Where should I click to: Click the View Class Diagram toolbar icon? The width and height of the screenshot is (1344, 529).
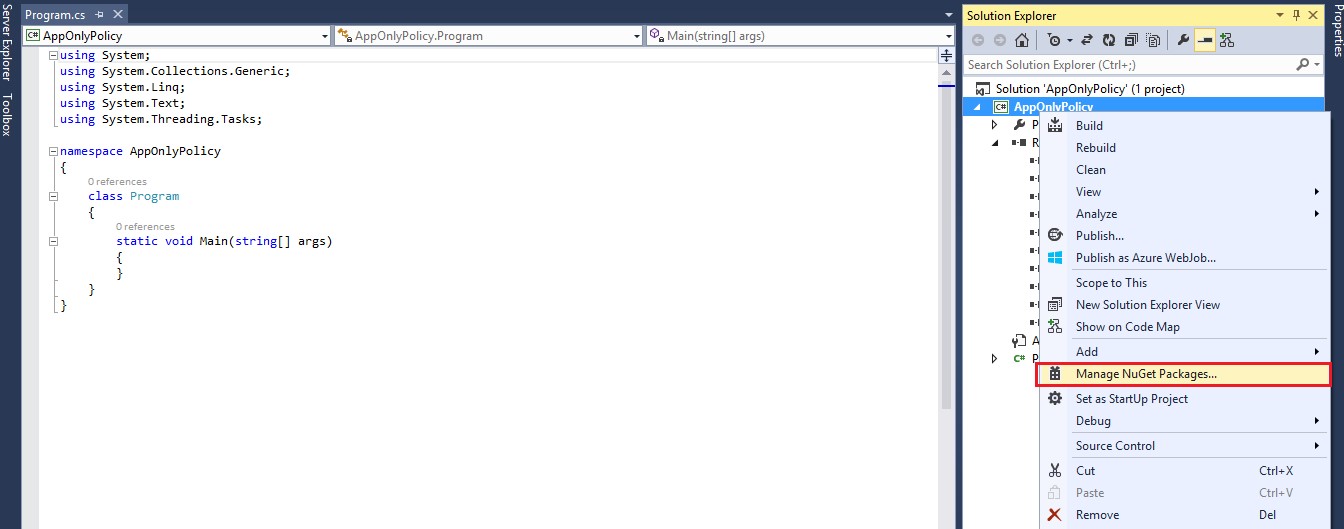coord(1227,41)
